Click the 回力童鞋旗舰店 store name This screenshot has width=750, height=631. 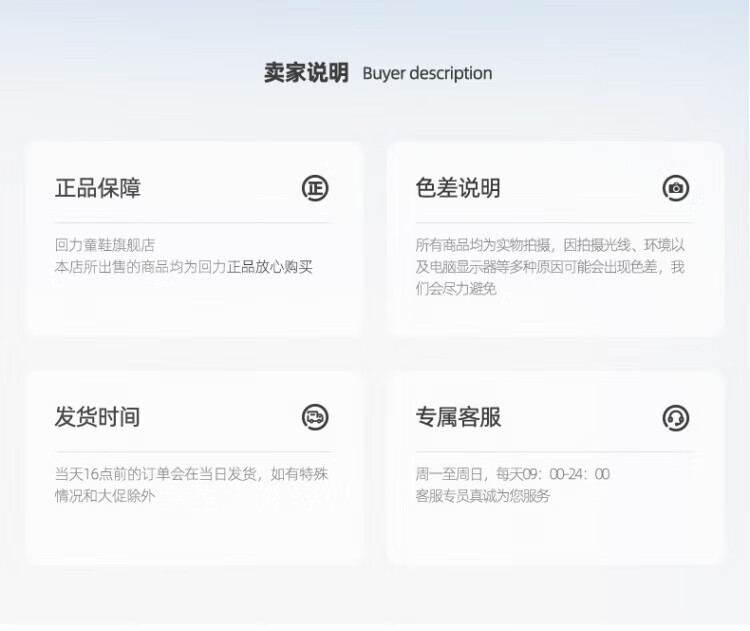click(x=105, y=245)
